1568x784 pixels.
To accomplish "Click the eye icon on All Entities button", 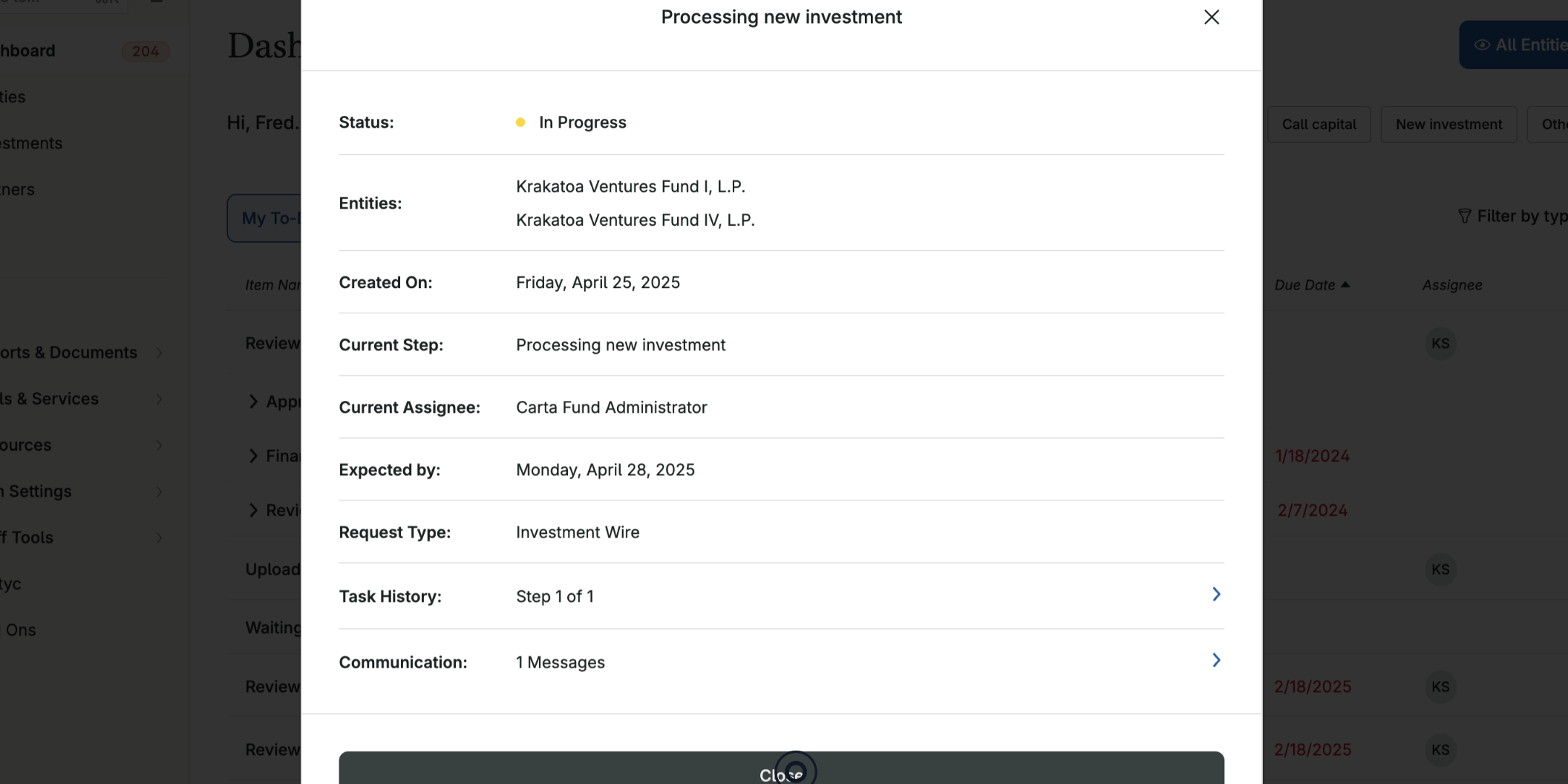I will pyautogui.click(x=1484, y=45).
